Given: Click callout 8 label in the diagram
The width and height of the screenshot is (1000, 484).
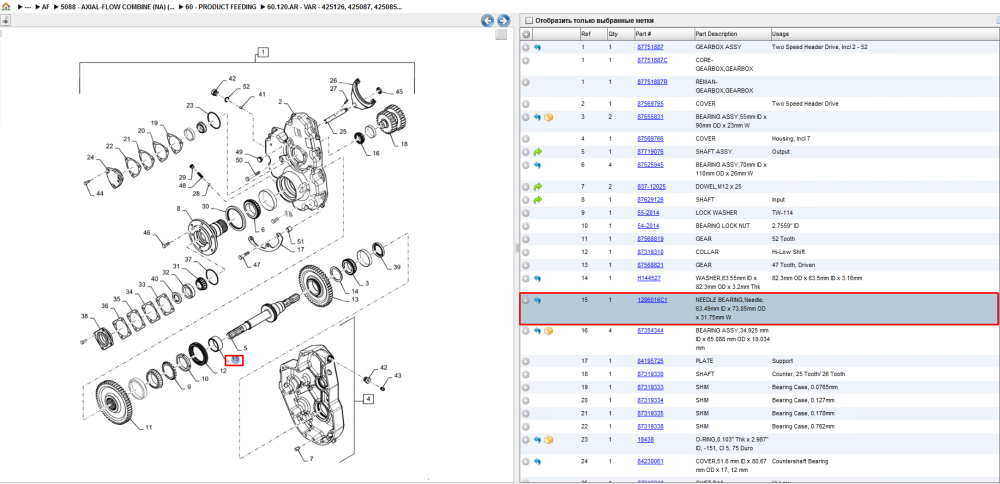Looking at the screenshot, I should 179,209.
